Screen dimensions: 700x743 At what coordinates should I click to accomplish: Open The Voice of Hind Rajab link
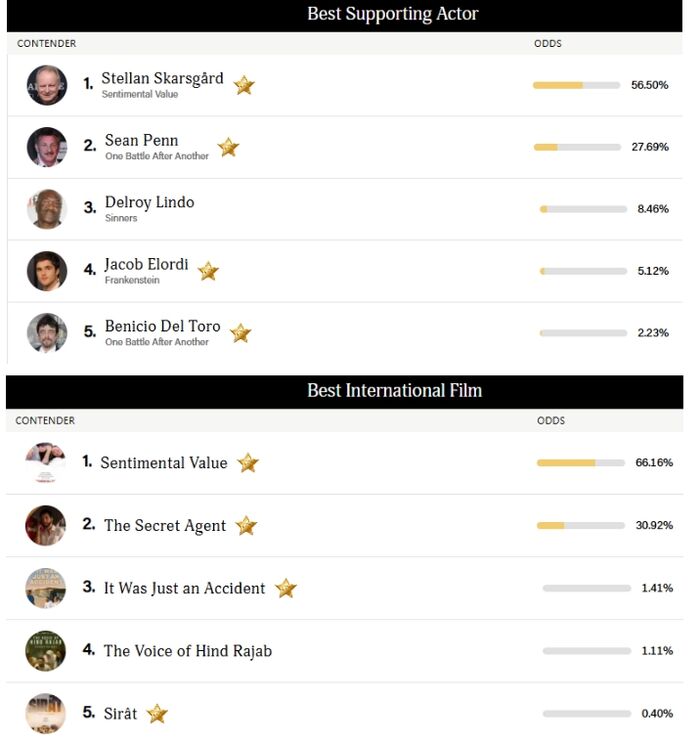tap(188, 651)
